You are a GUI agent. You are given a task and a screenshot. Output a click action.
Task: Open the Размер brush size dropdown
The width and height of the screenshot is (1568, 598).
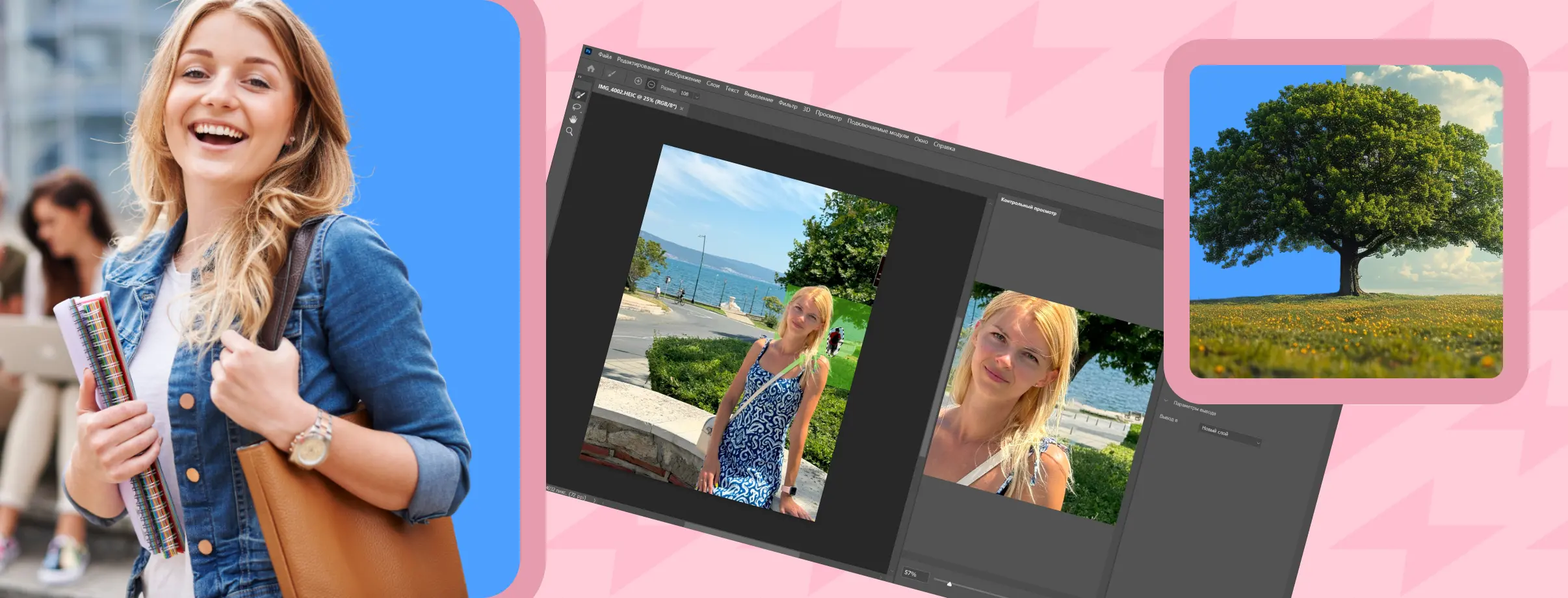click(697, 96)
